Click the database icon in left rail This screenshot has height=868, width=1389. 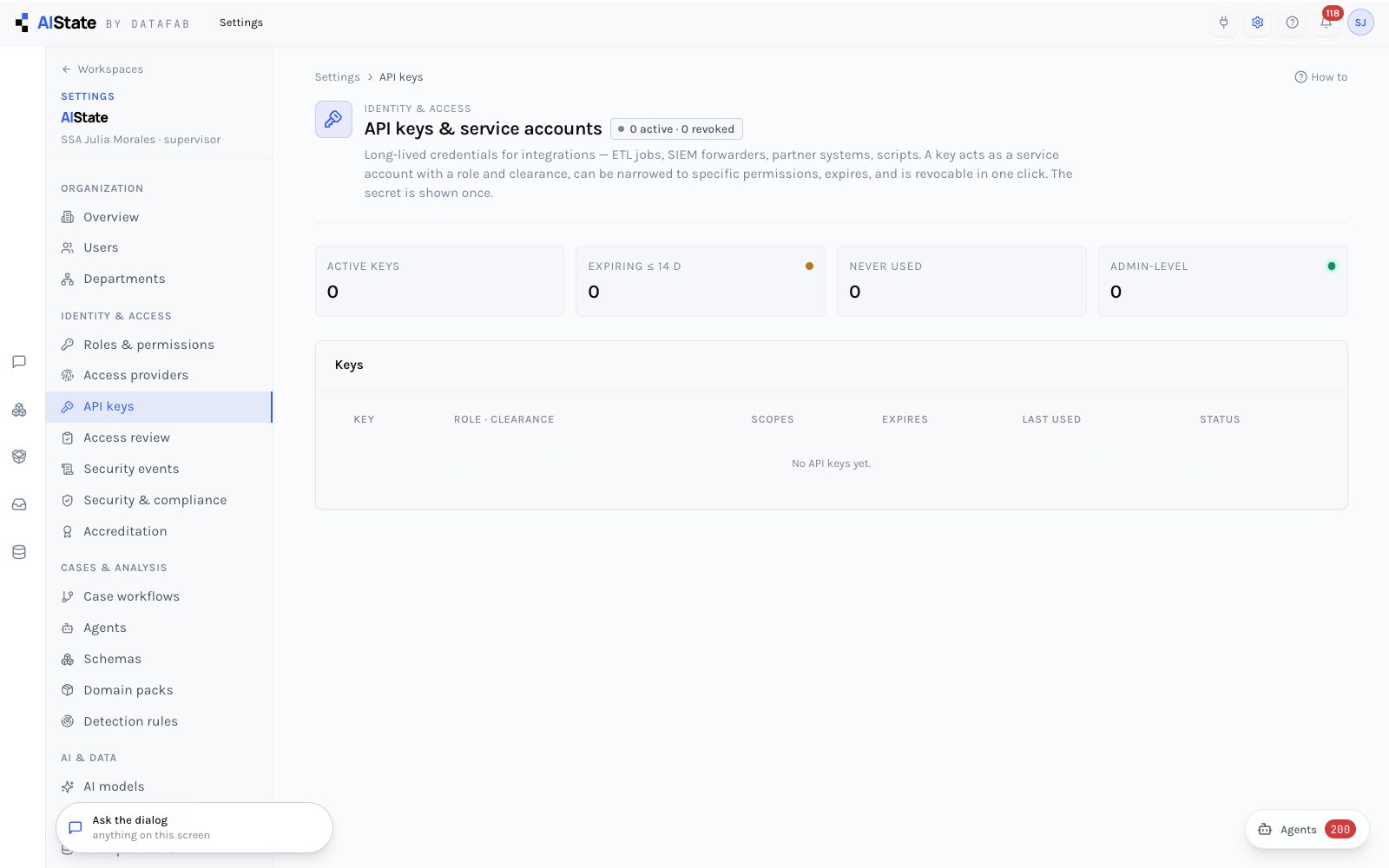coord(19,552)
